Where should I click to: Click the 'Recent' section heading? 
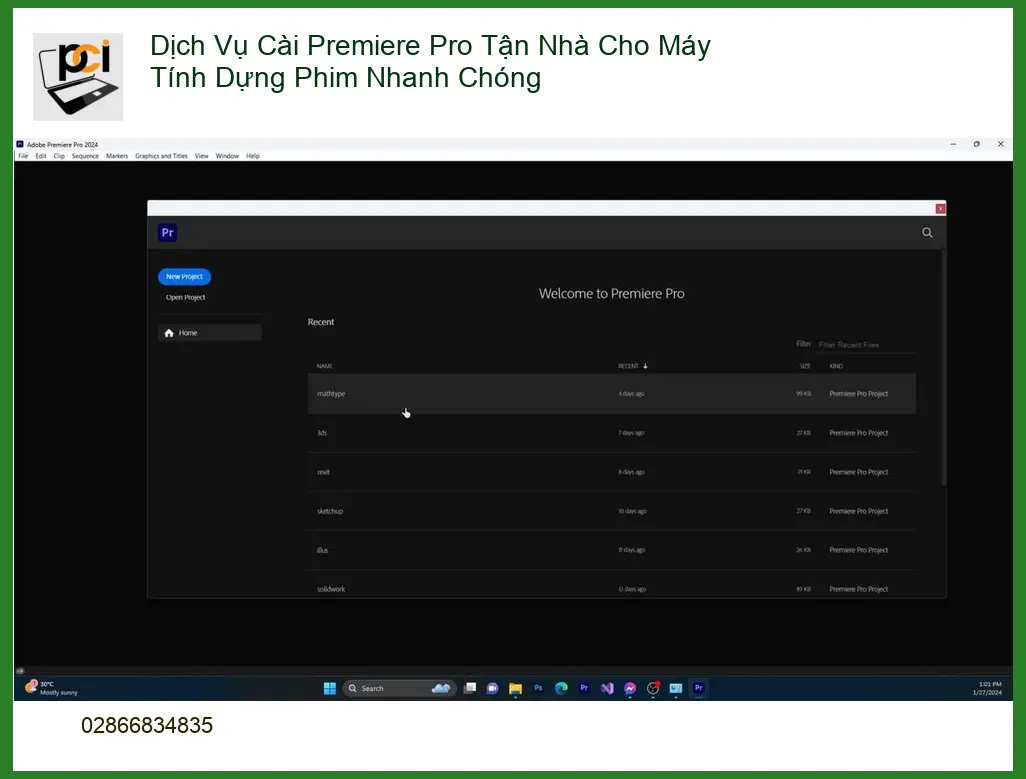tap(321, 322)
